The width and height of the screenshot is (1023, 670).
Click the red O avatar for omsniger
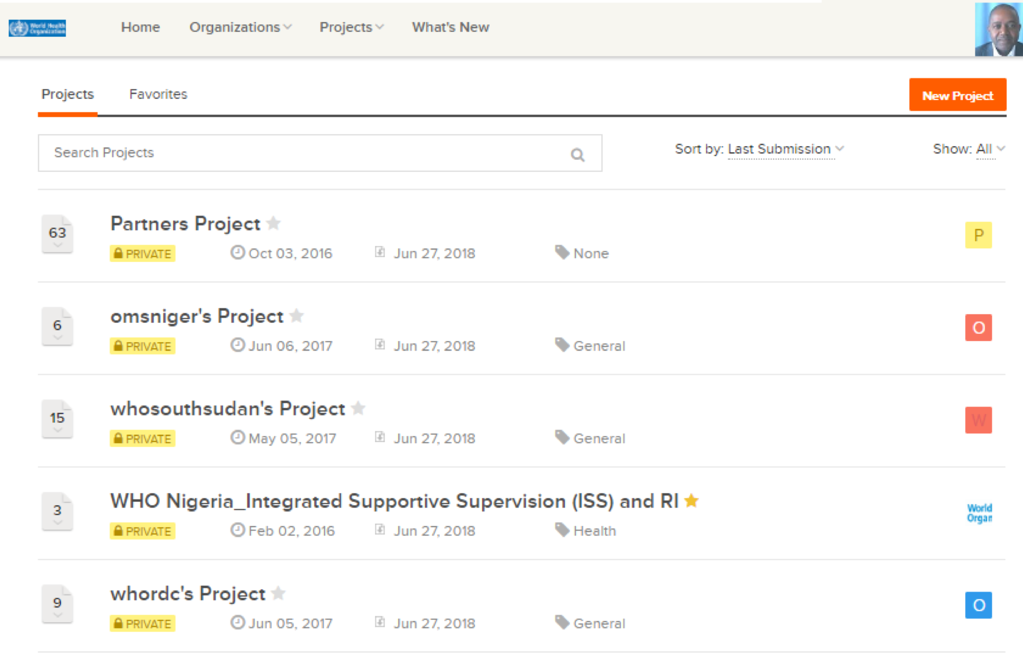tap(978, 327)
